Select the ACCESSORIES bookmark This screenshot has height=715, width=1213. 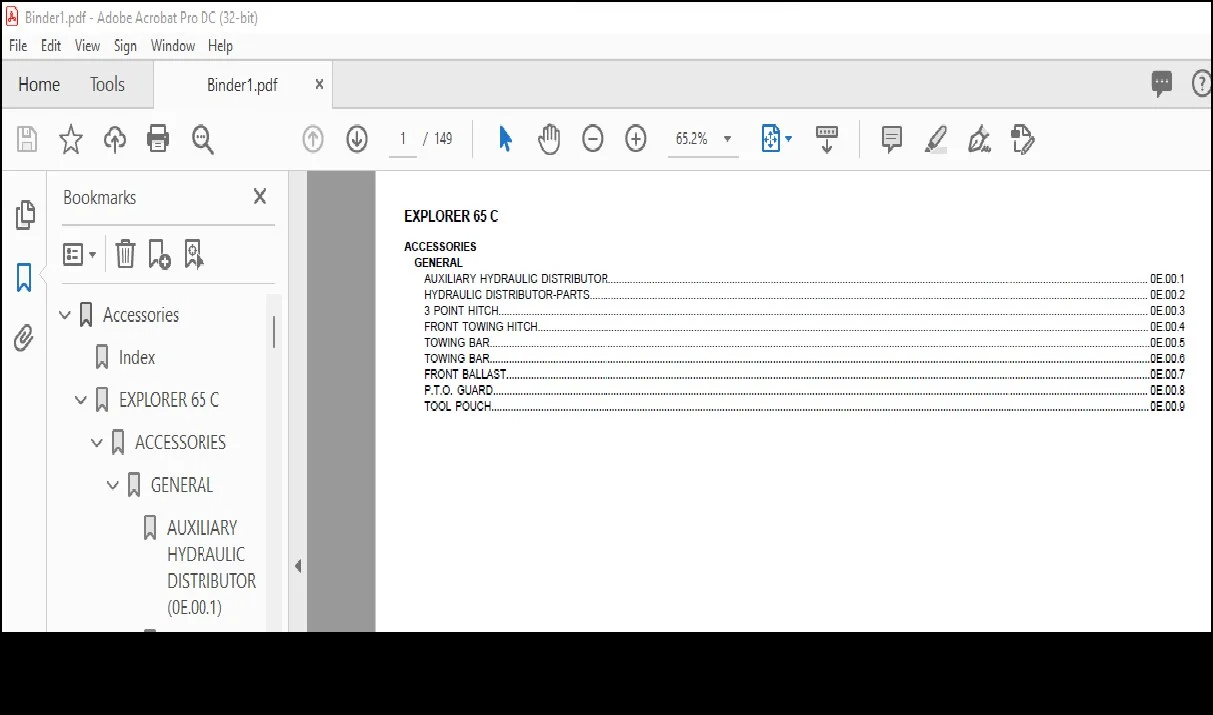coord(180,443)
